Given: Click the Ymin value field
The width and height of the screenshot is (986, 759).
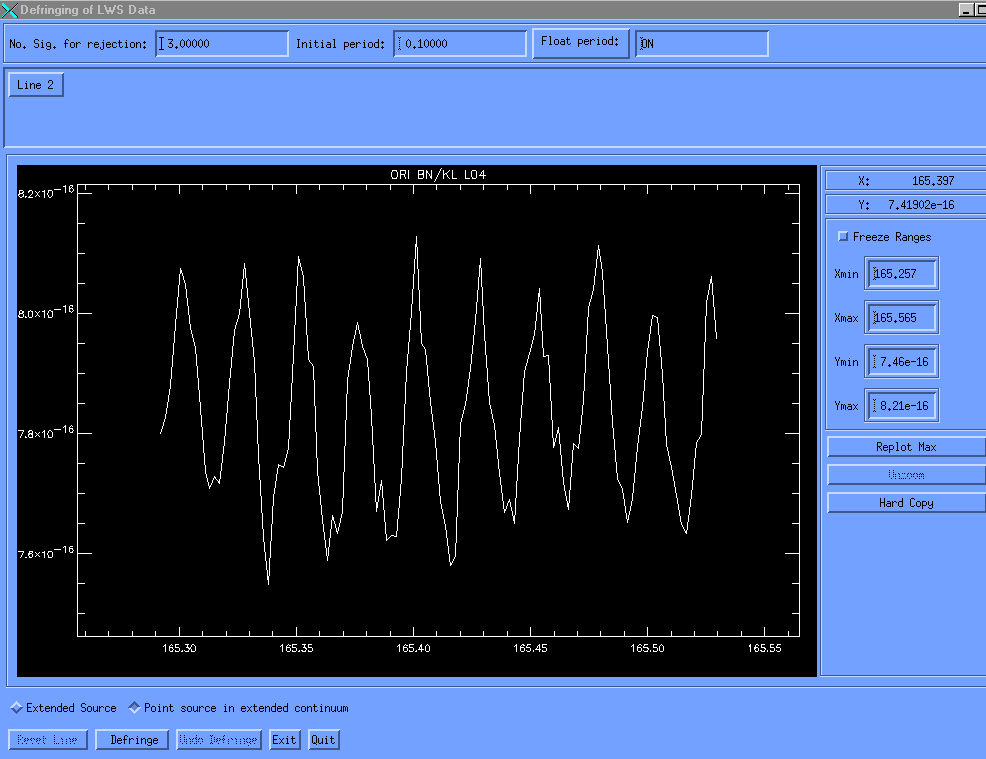Looking at the screenshot, I should click(902, 362).
